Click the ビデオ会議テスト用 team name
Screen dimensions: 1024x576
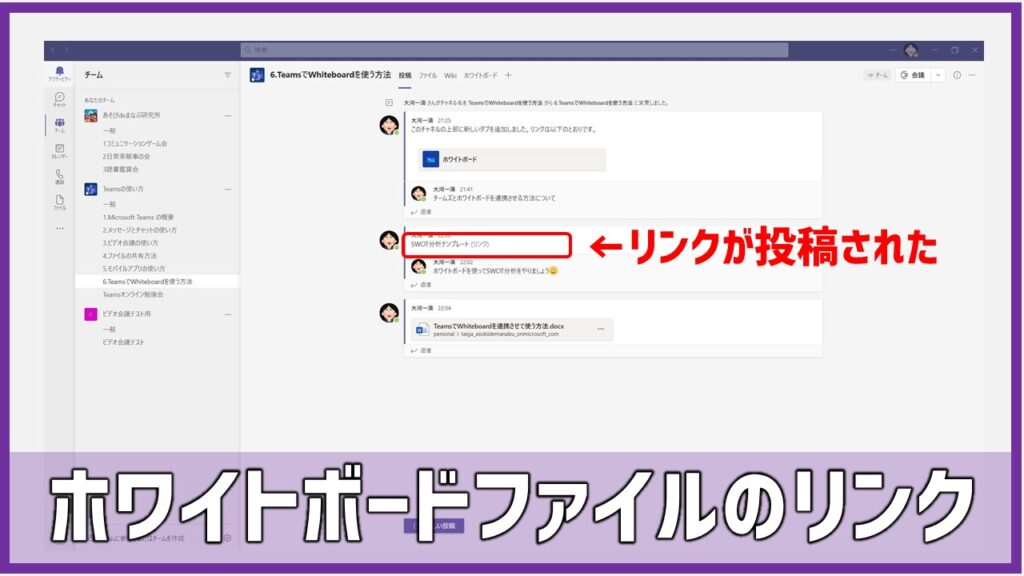coord(127,314)
